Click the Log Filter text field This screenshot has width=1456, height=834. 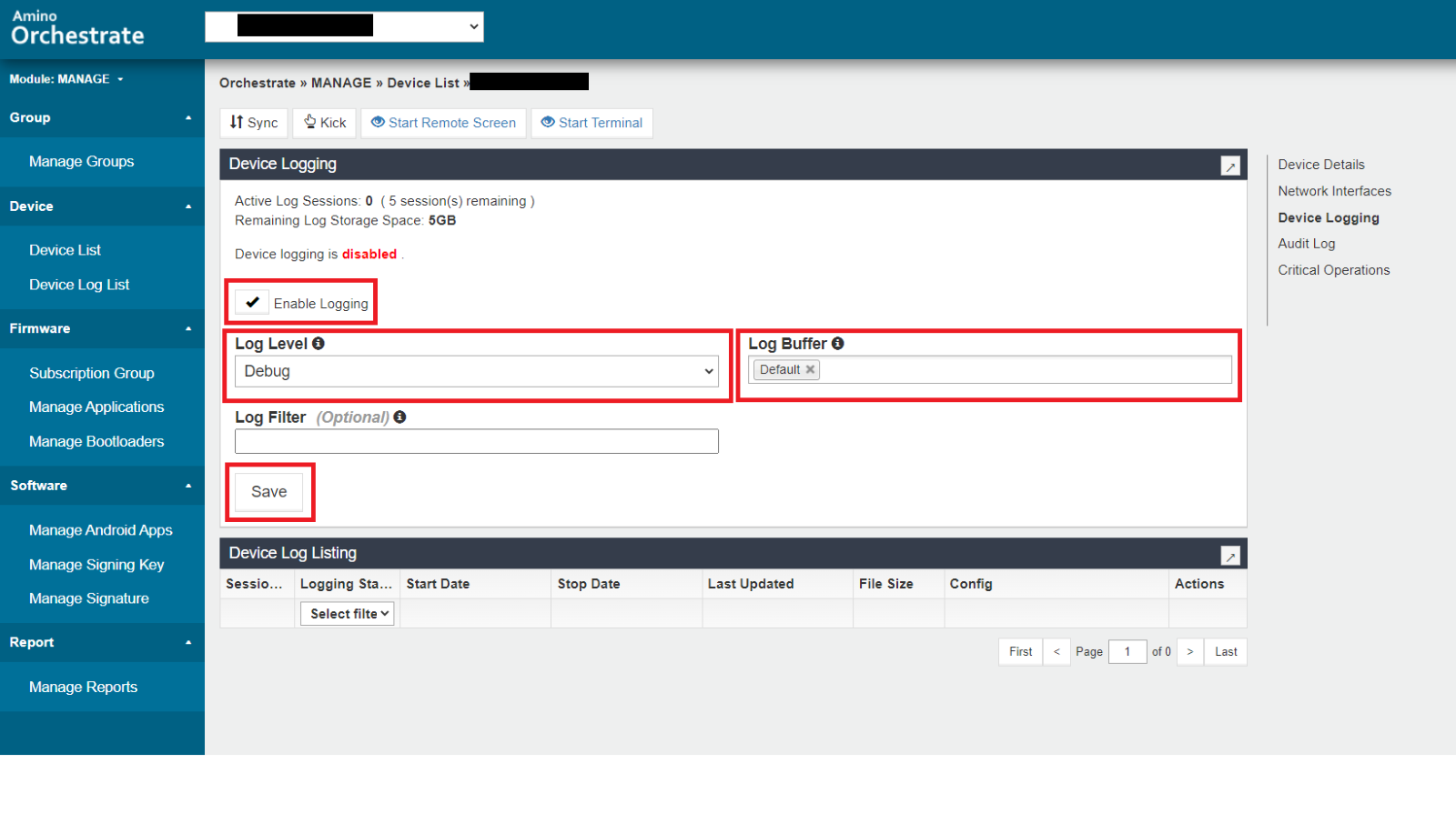tap(477, 441)
